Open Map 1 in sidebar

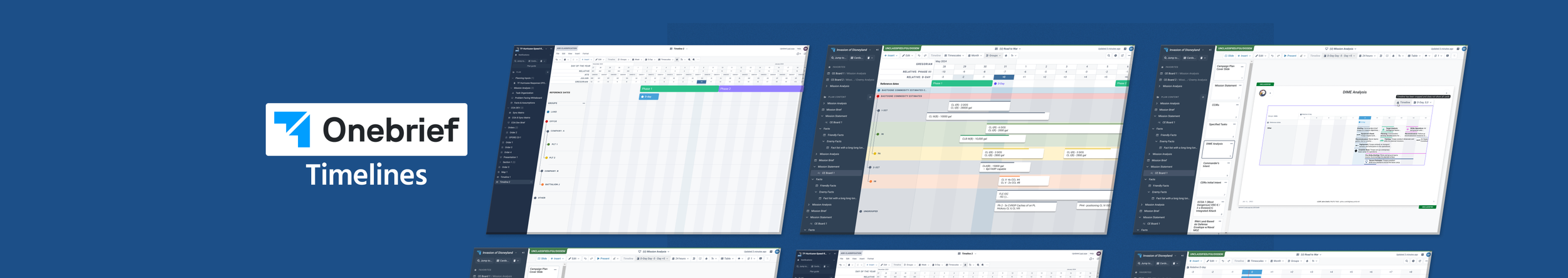pyautogui.click(x=504, y=172)
